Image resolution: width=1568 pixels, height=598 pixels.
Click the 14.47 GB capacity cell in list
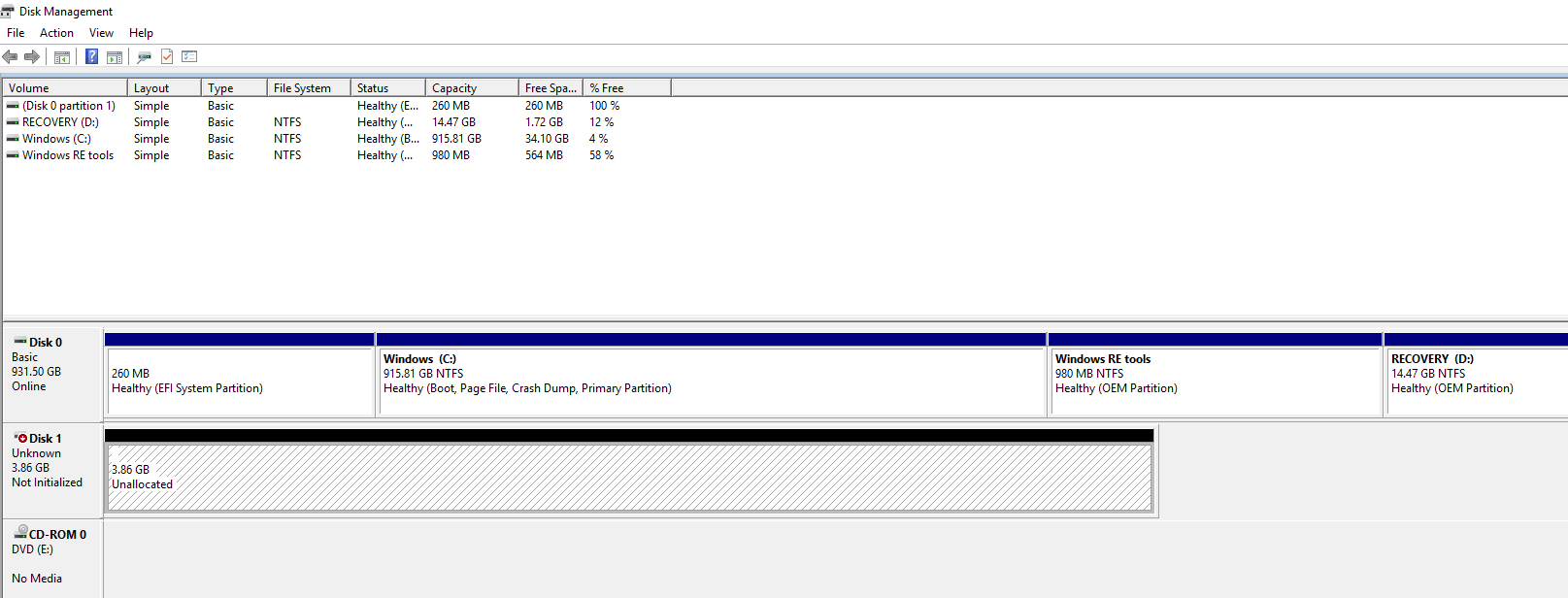coord(453,122)
